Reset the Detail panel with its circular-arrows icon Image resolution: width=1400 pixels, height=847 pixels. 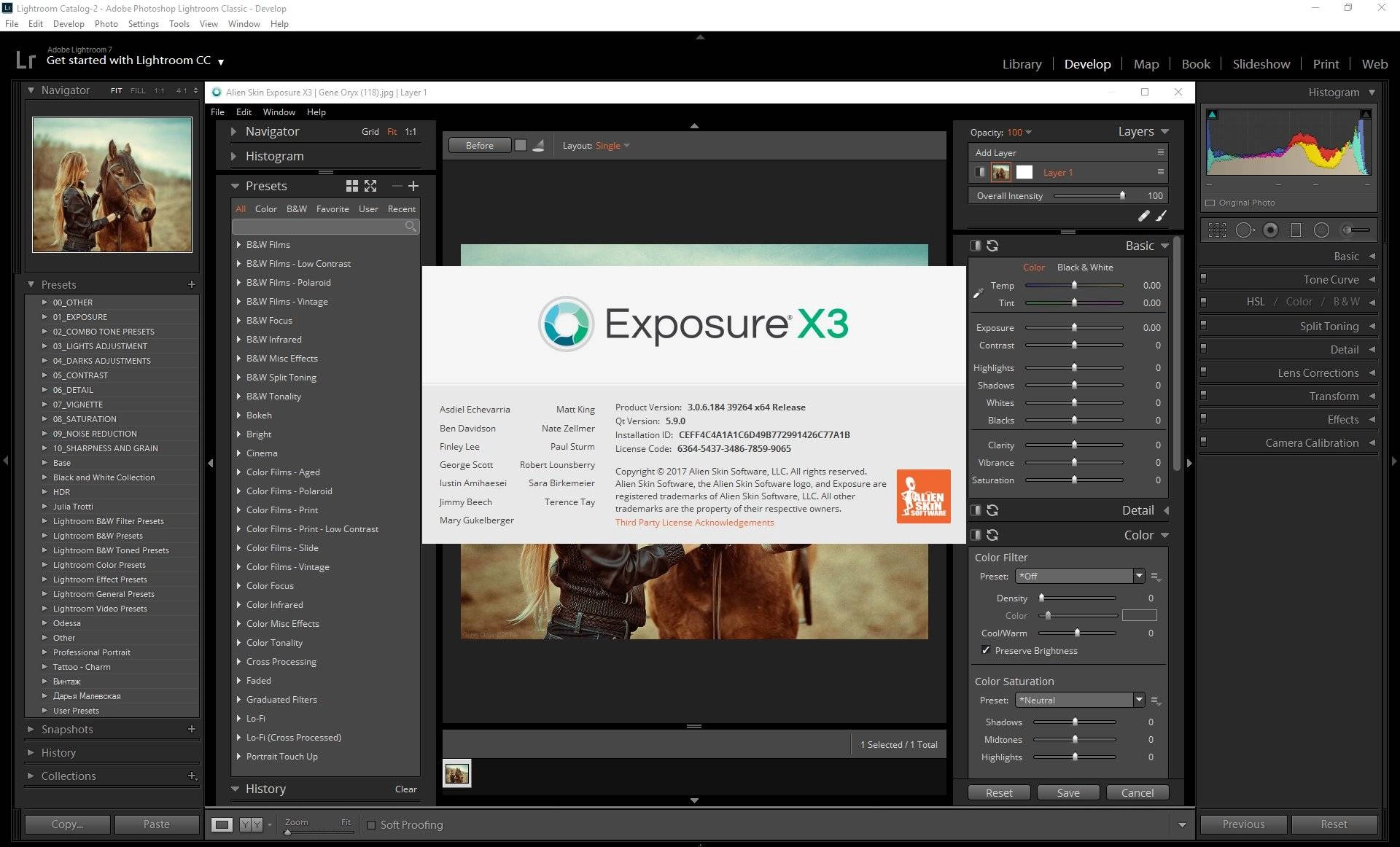(x=992, y=510)
